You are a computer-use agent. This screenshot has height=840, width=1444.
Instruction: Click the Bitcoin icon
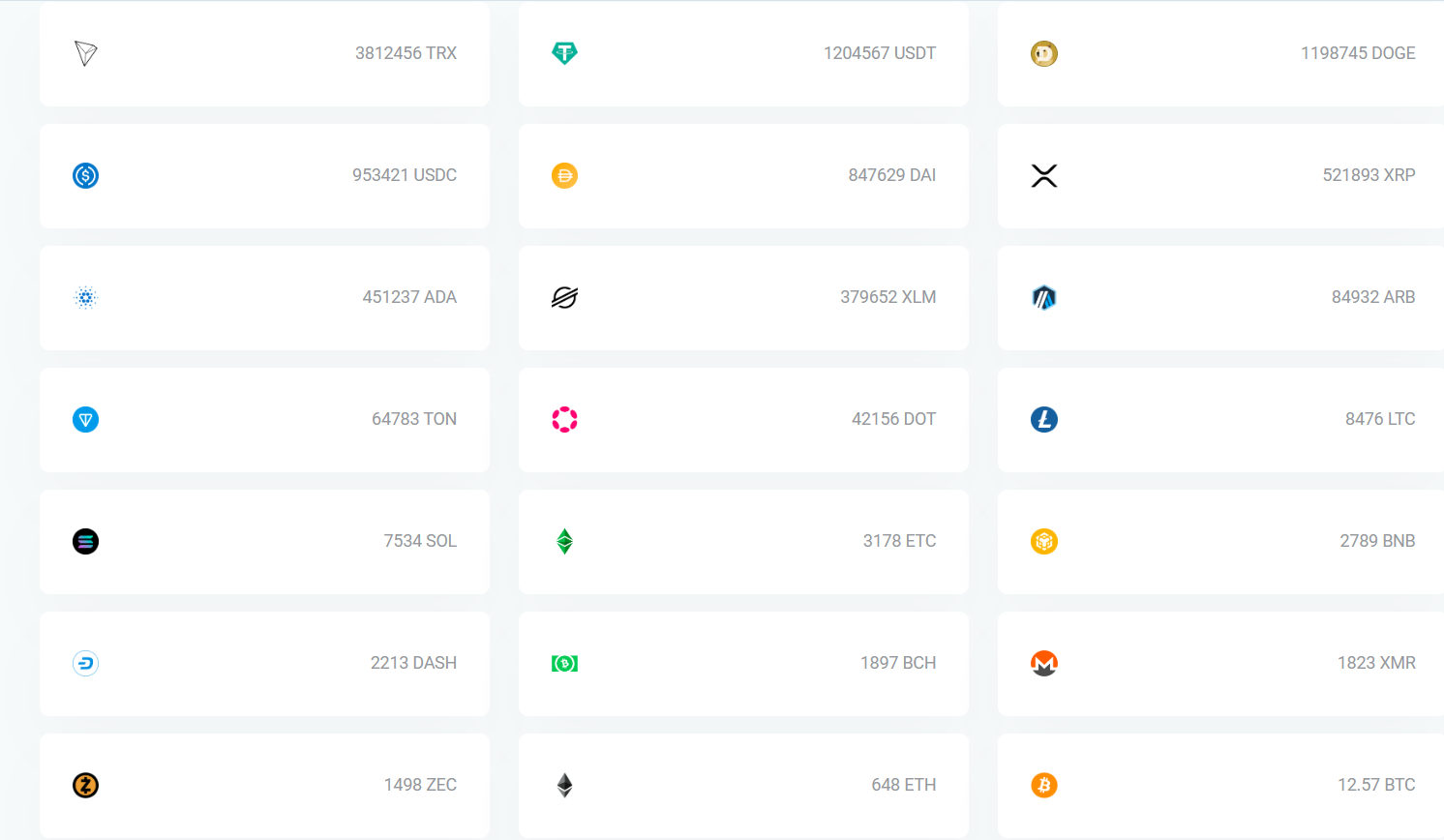[x=1043, y=785]
